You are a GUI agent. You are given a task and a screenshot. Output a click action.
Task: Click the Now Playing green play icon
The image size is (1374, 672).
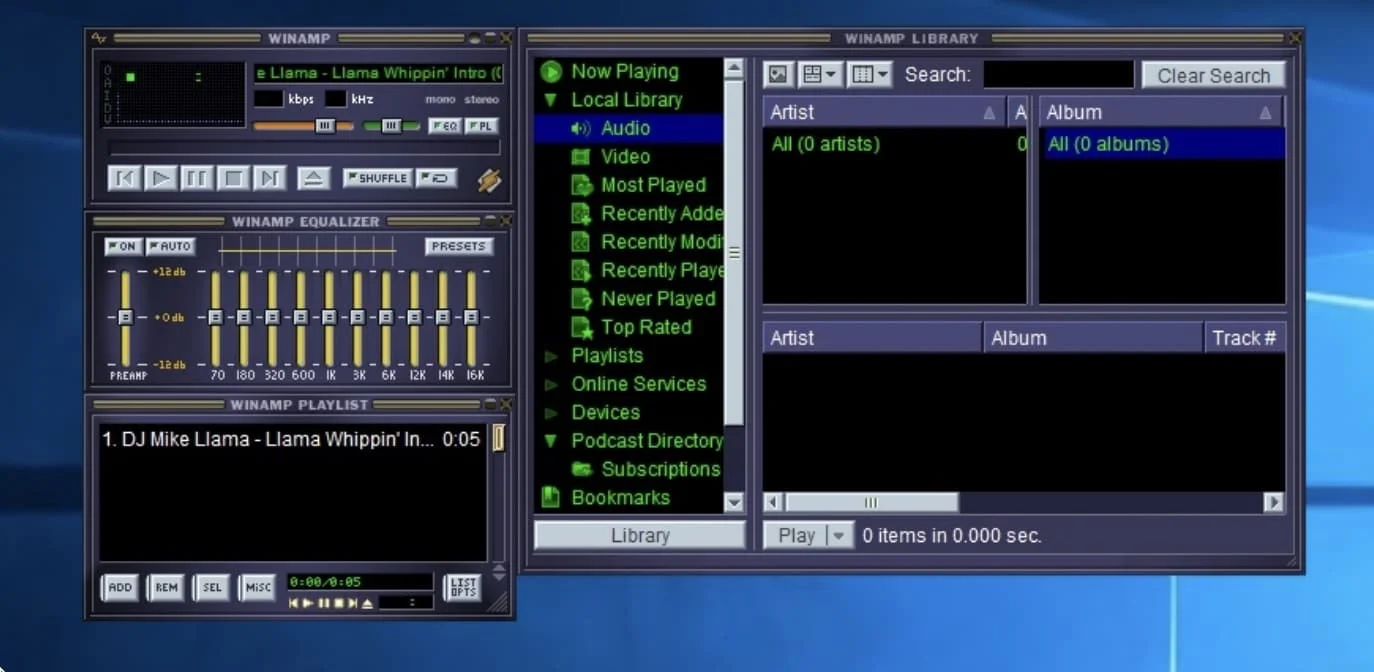[x=551, y=72]
